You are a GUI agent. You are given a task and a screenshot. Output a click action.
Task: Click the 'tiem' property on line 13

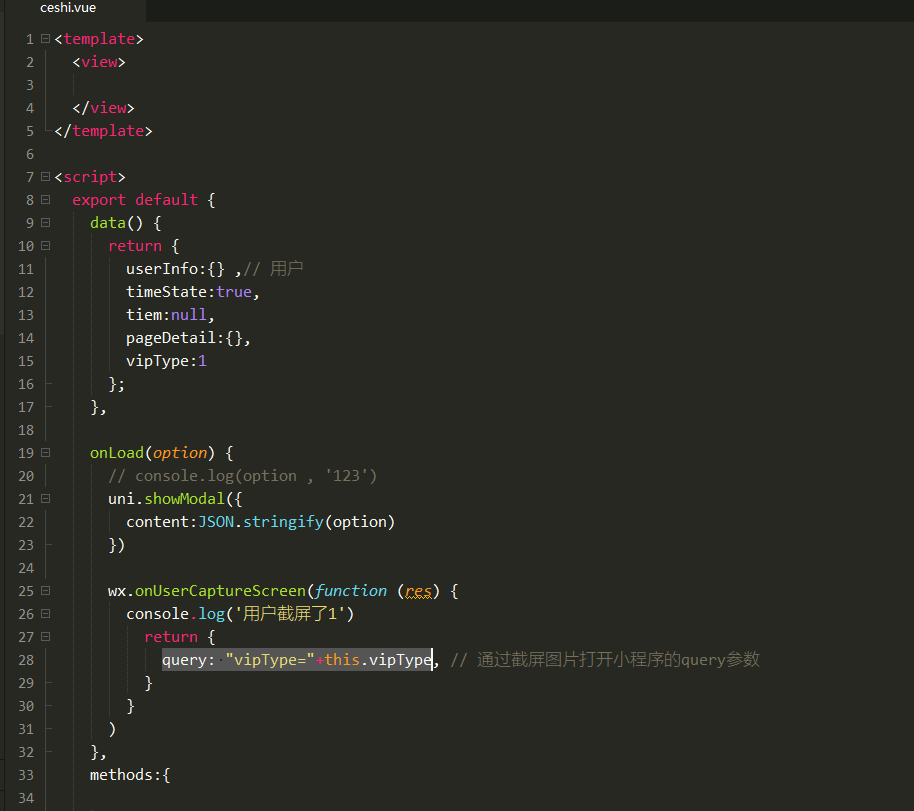pos(144,315)
